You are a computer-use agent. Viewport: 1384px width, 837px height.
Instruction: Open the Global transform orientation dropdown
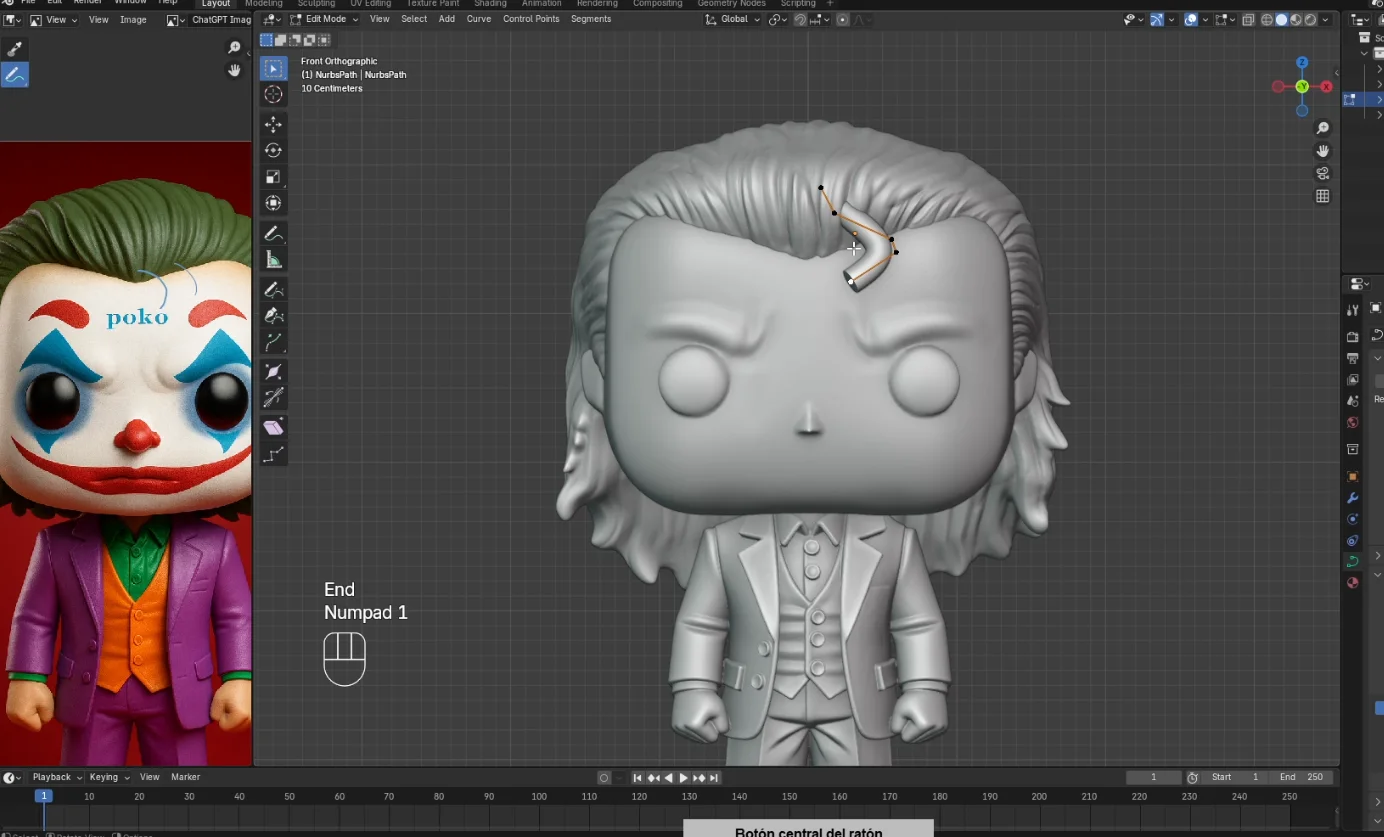click(731, 19)
